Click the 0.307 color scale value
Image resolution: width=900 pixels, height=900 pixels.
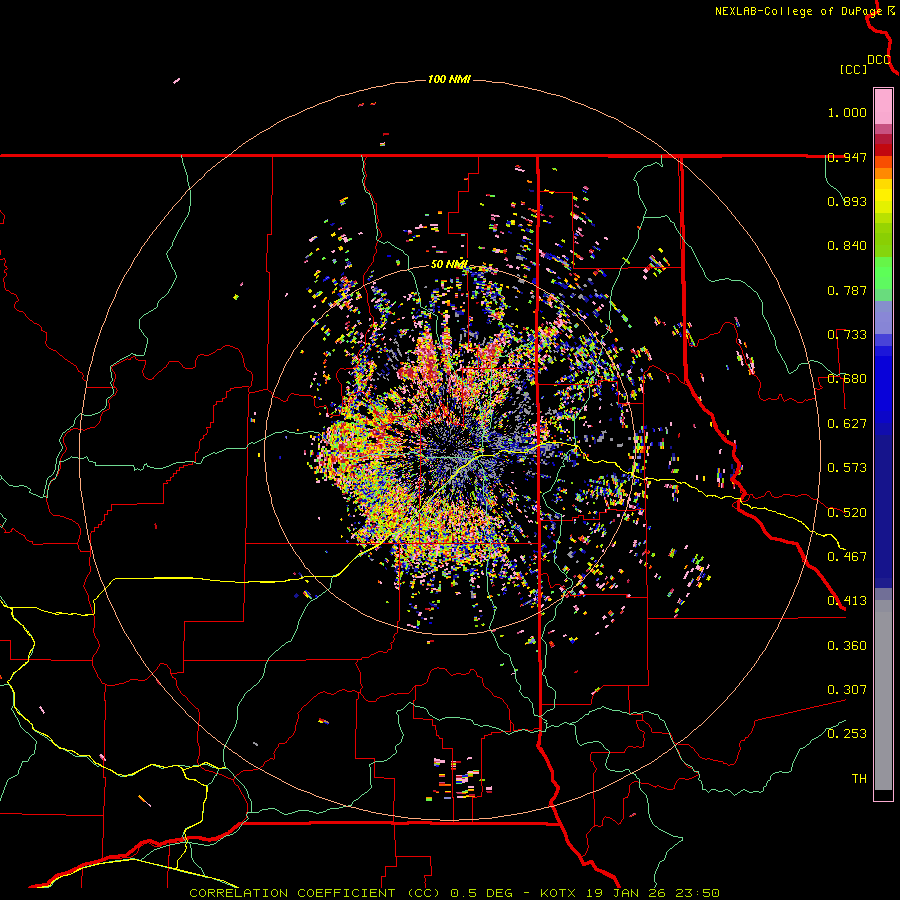(847, 690)
